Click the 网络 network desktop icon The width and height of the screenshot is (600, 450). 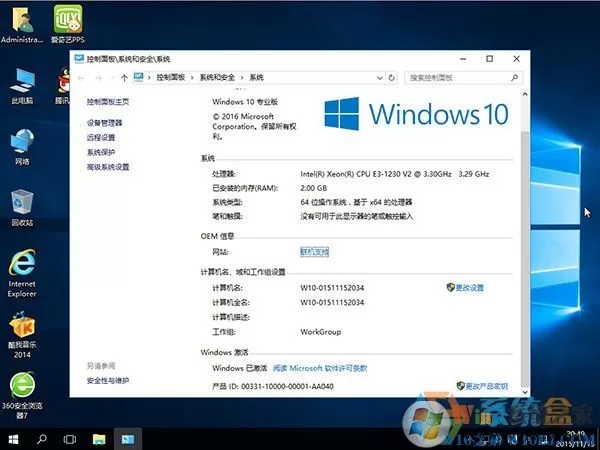pos(22,147)
